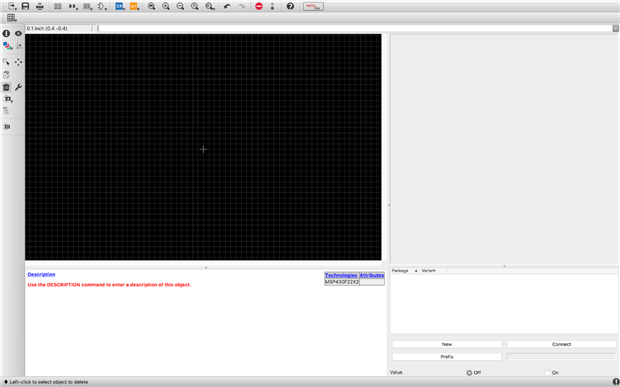This screenshot has width=620, height=387.
Task: Click the red DESCRIPTION command hint text
Action: pyautogui.click(x=109, y=285)
